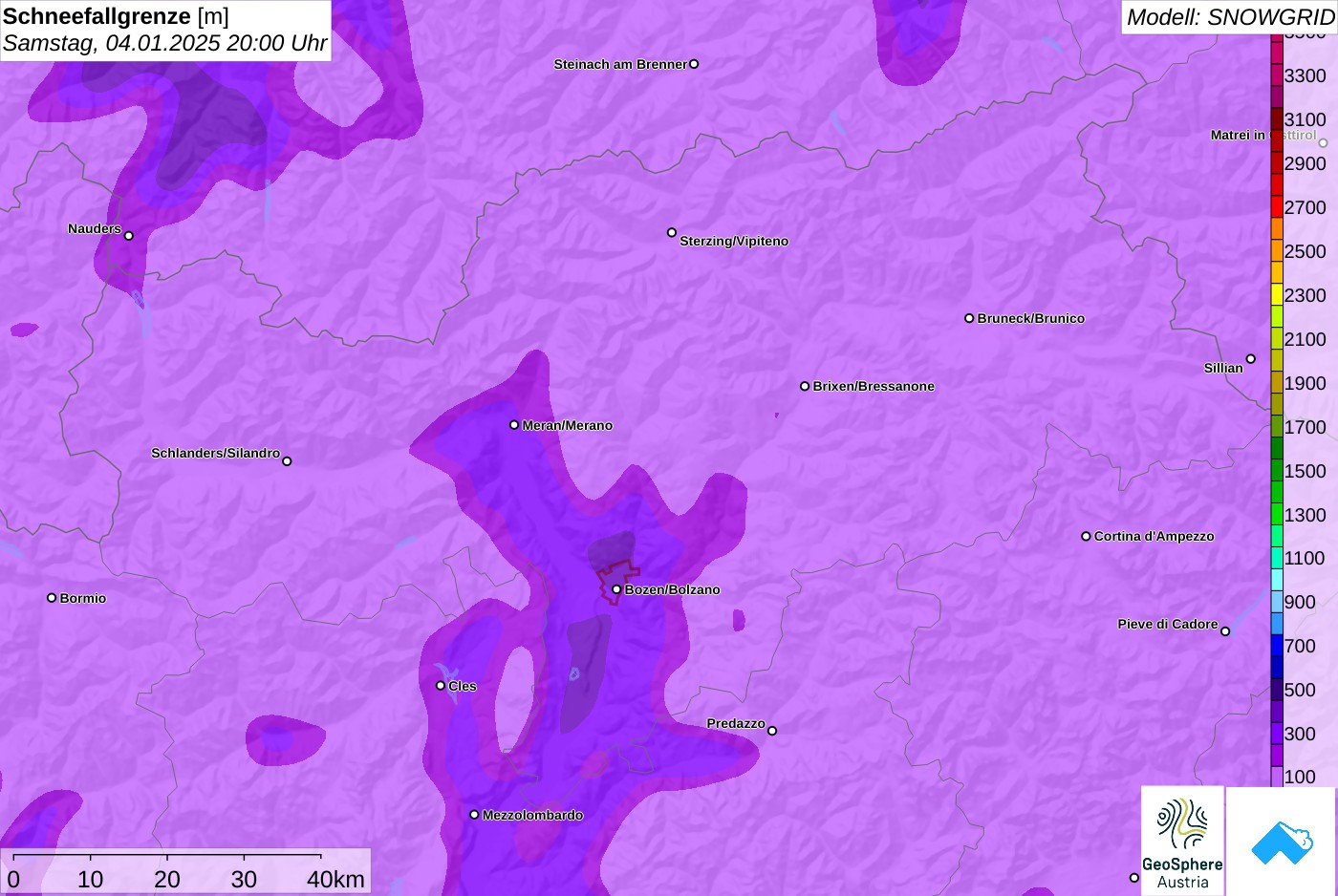Select the Cles map marker
The width and height of the screenshot is (1338, 896).
pyautogui.click(x=441, y=686)
